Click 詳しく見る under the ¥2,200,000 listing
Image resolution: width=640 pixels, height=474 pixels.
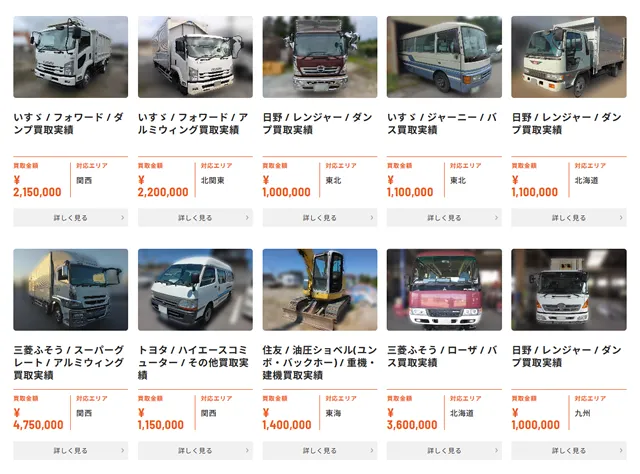[195, 218]
